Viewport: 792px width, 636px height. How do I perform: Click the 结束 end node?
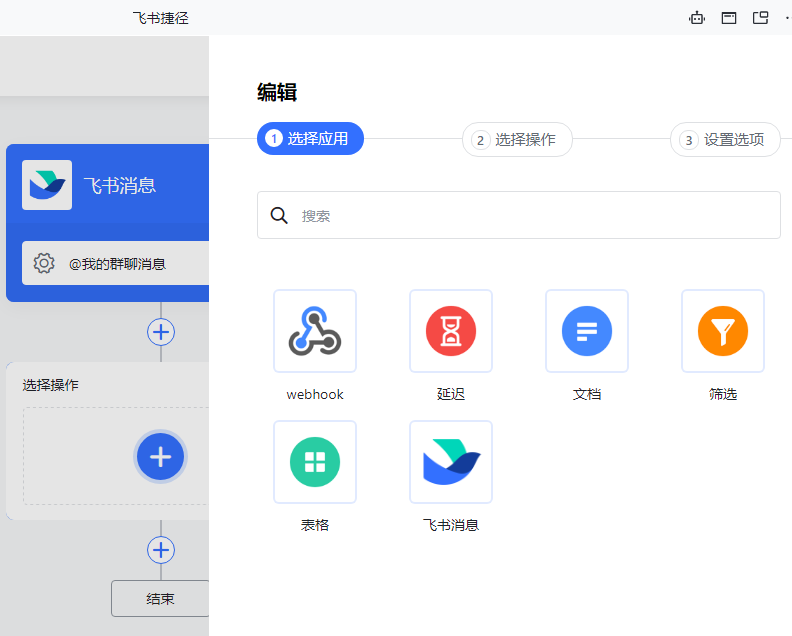[x=160, y=599]
